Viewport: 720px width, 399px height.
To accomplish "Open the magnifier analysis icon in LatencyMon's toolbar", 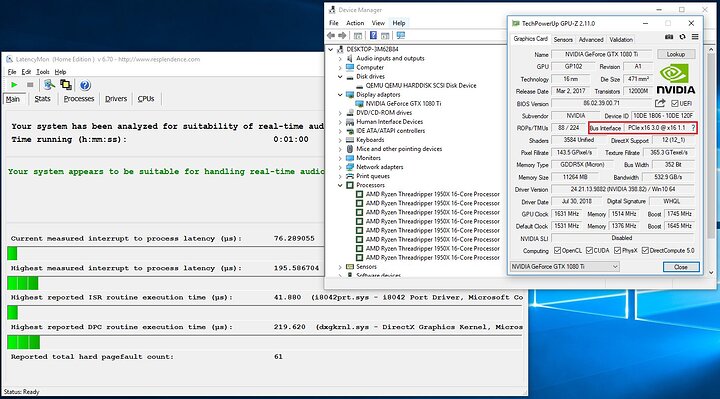I will (x=49, y=84).
